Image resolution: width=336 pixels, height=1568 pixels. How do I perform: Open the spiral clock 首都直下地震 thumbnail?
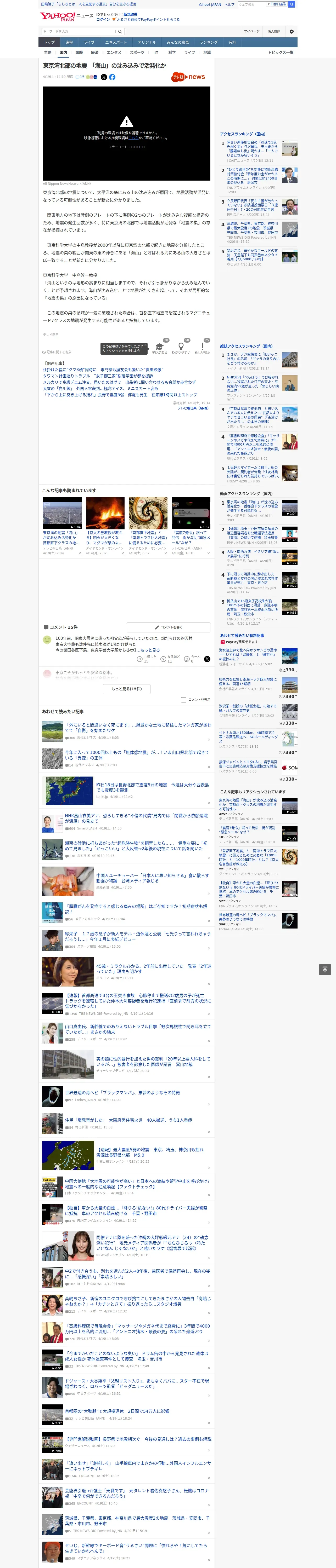[x=148, y=513]
